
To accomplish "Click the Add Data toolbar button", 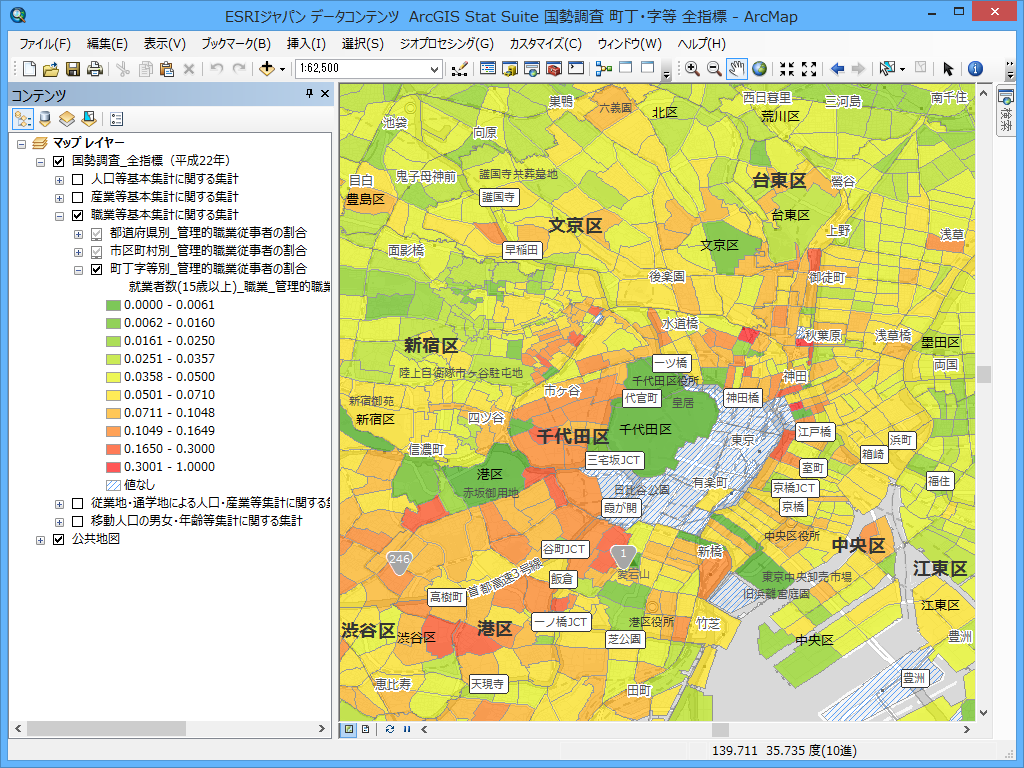I will click(x=266, y=69).
